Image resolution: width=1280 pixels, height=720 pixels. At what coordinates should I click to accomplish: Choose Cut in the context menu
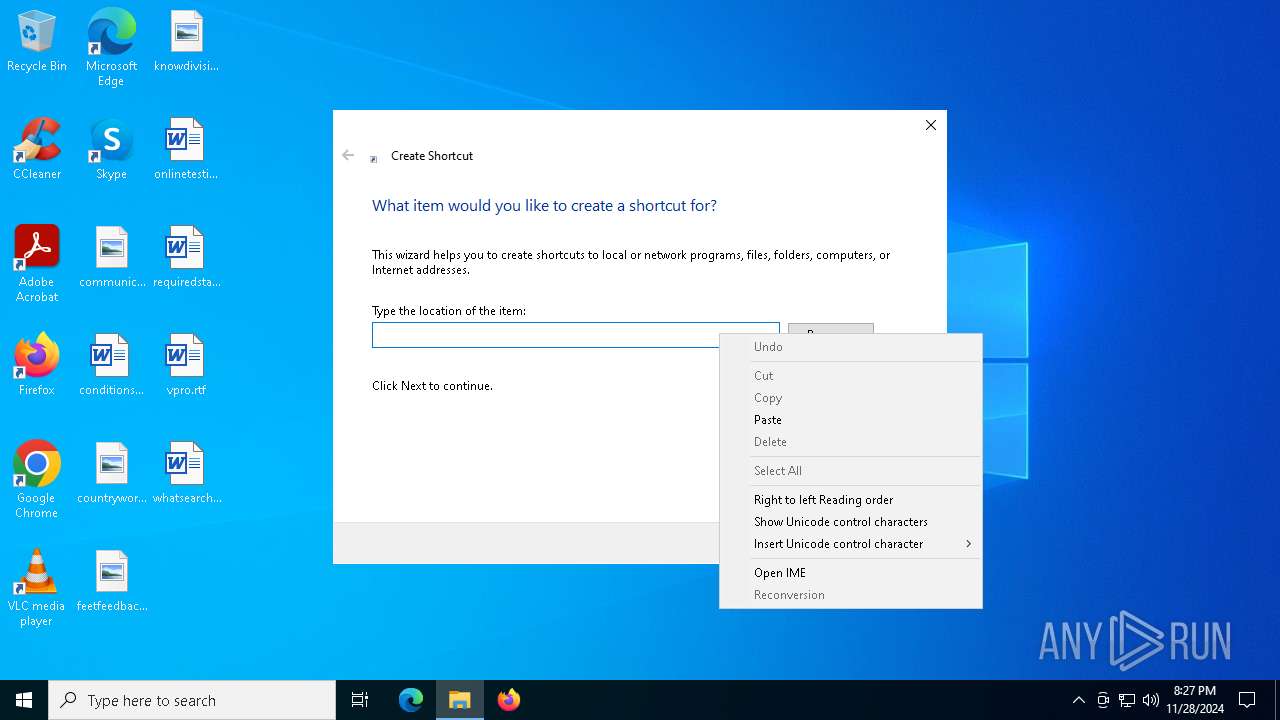[x=850, y=376]
